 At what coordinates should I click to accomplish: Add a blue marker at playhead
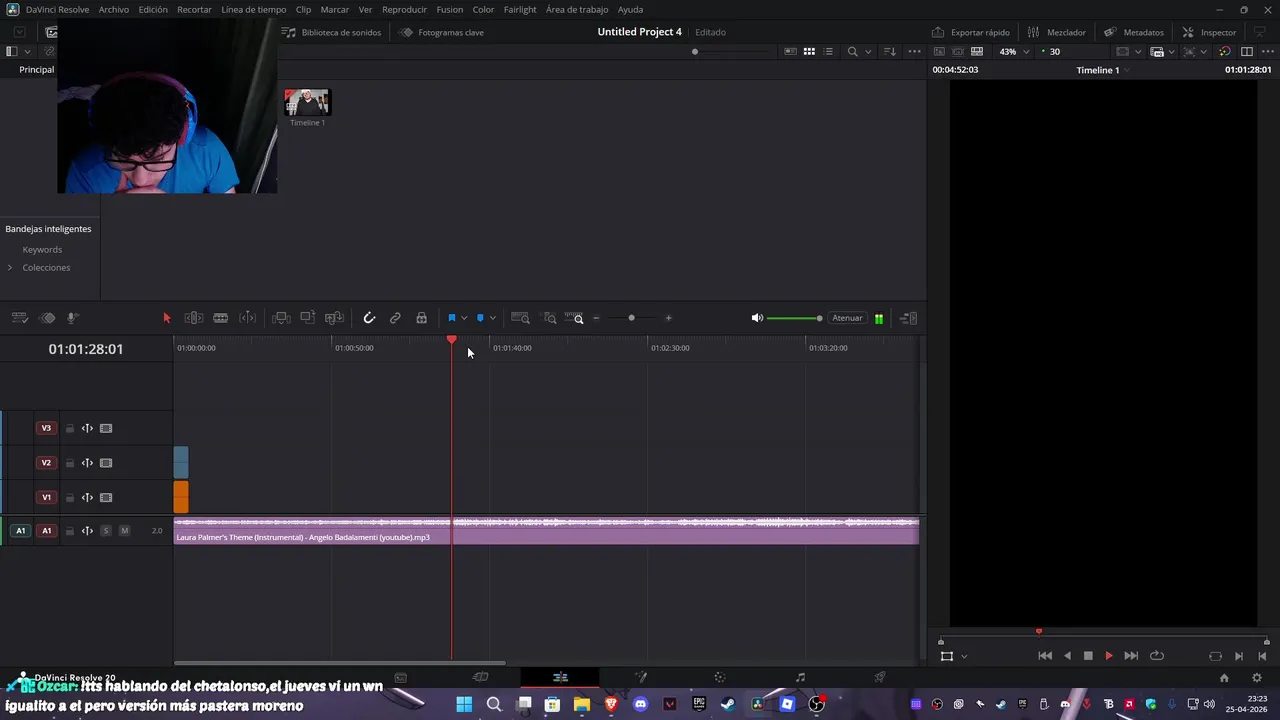point(480,318)
